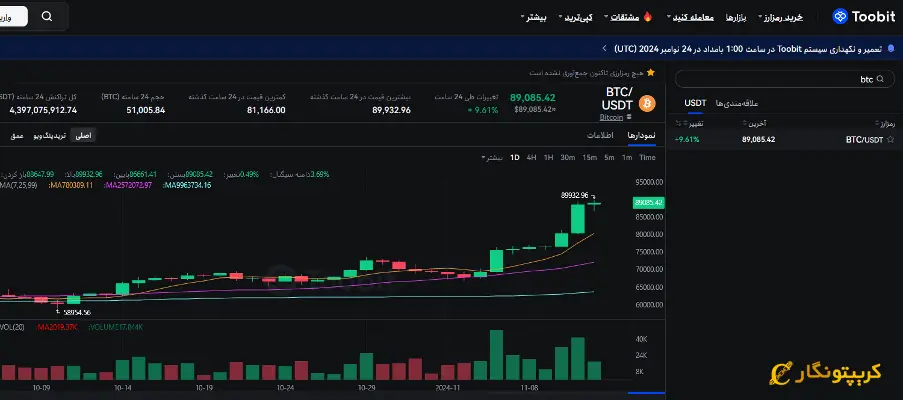Select the 1D chart interval
This screenshot has width=904, height=400.
click(515, 157)
